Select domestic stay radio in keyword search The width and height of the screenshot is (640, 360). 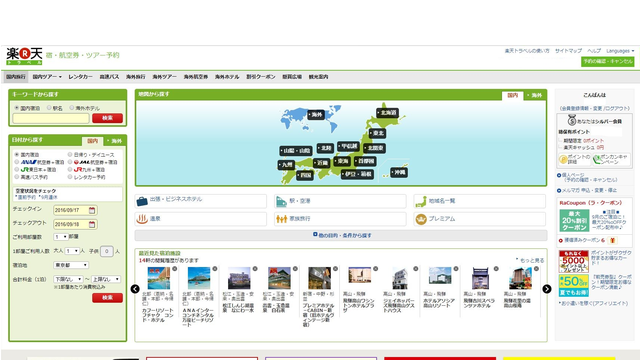17,108
